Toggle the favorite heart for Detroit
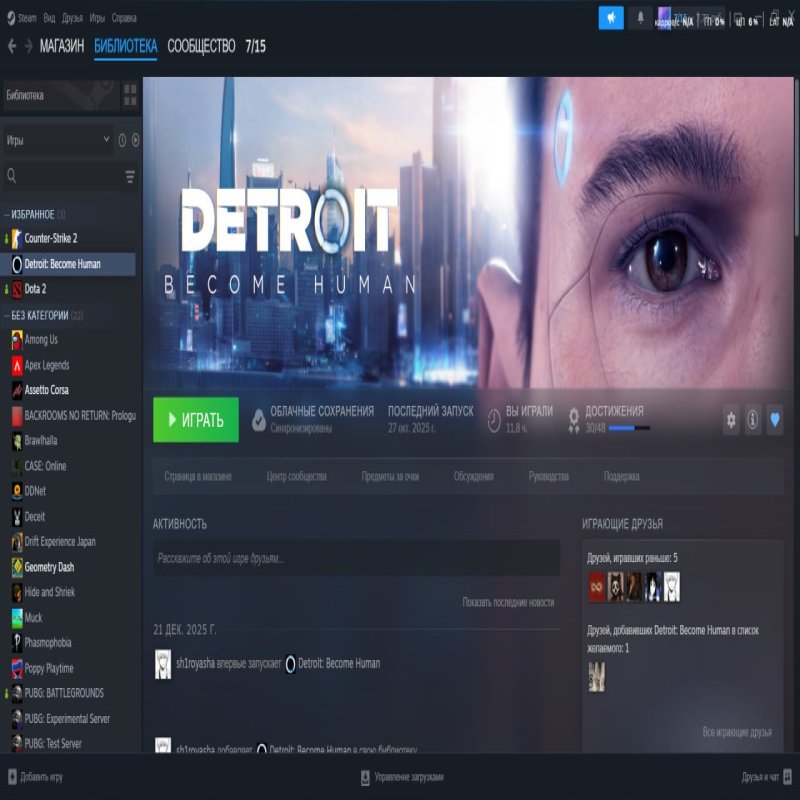The image size is (800, 800). click(x=775, y=420)
